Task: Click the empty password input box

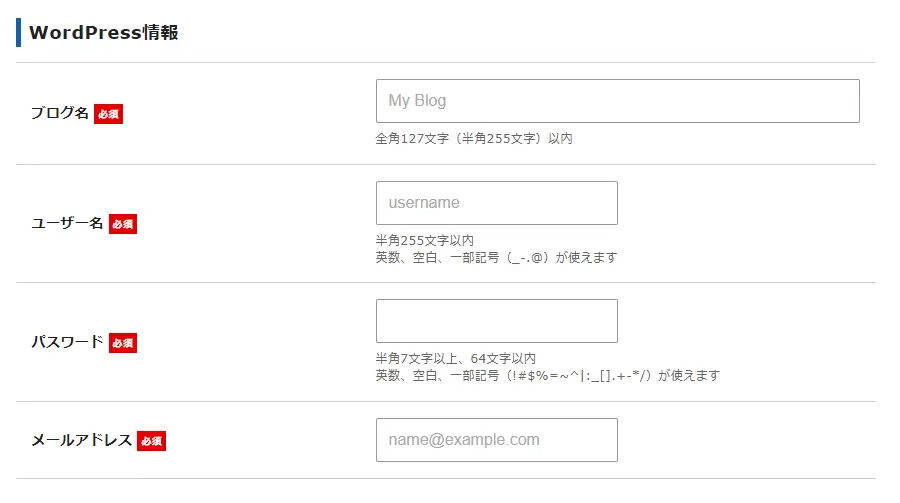Action: point(496,321)
